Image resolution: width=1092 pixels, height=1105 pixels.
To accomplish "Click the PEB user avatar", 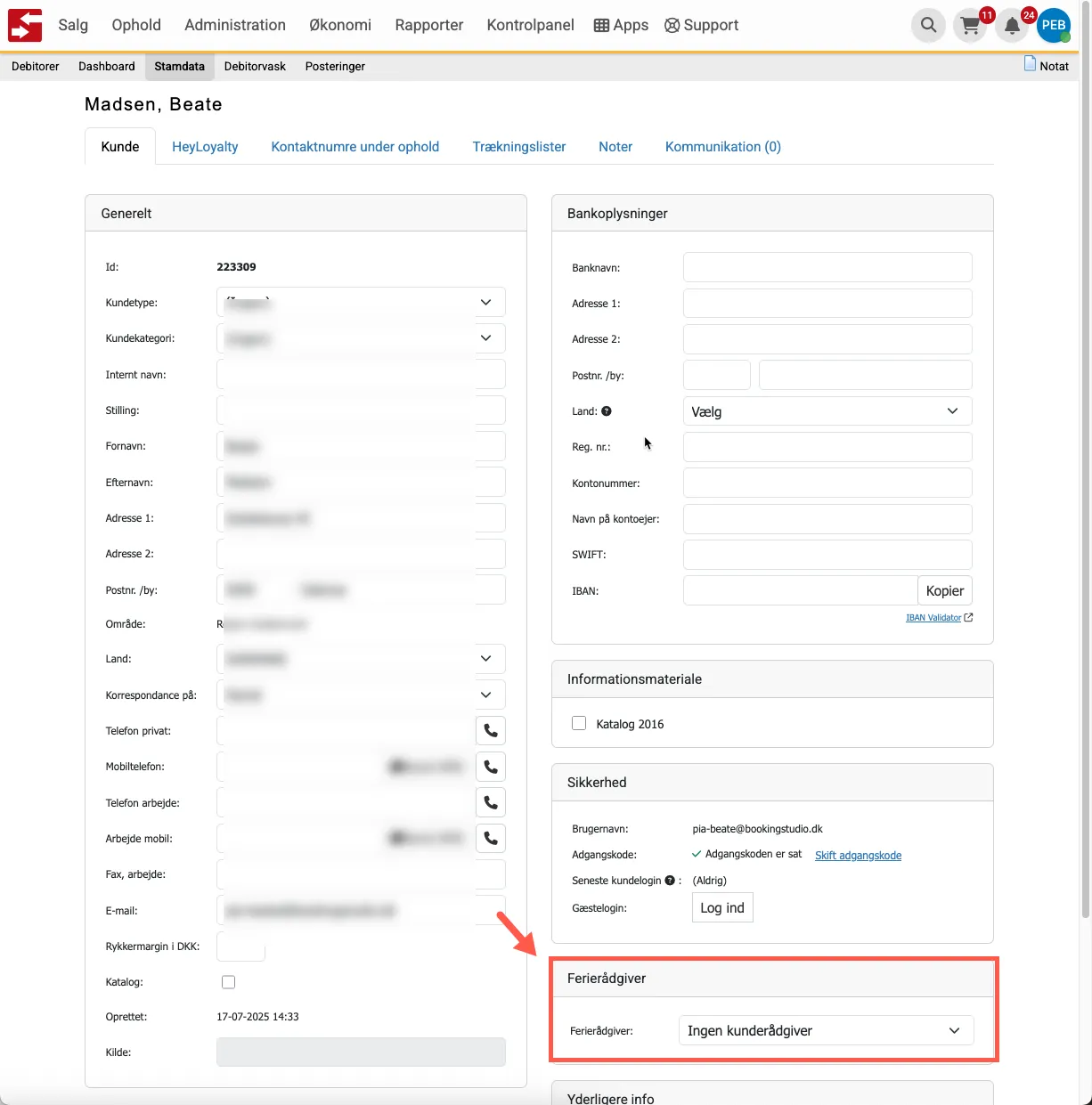I will (1053, 25).
